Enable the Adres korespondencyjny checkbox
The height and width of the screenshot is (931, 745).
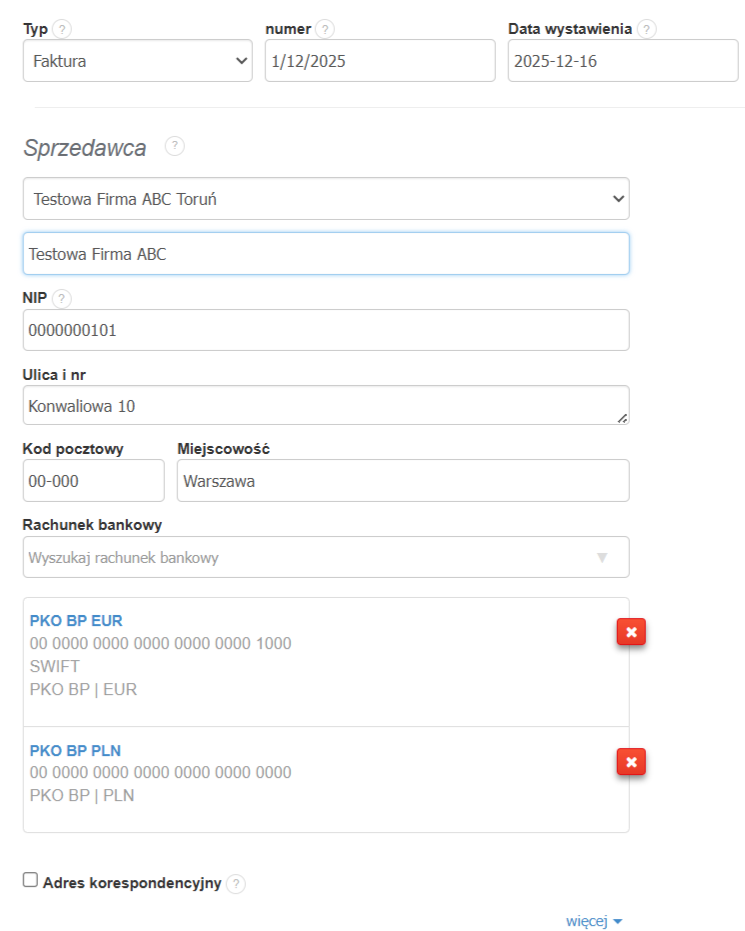pyautogui.click(x=31, y=880)
